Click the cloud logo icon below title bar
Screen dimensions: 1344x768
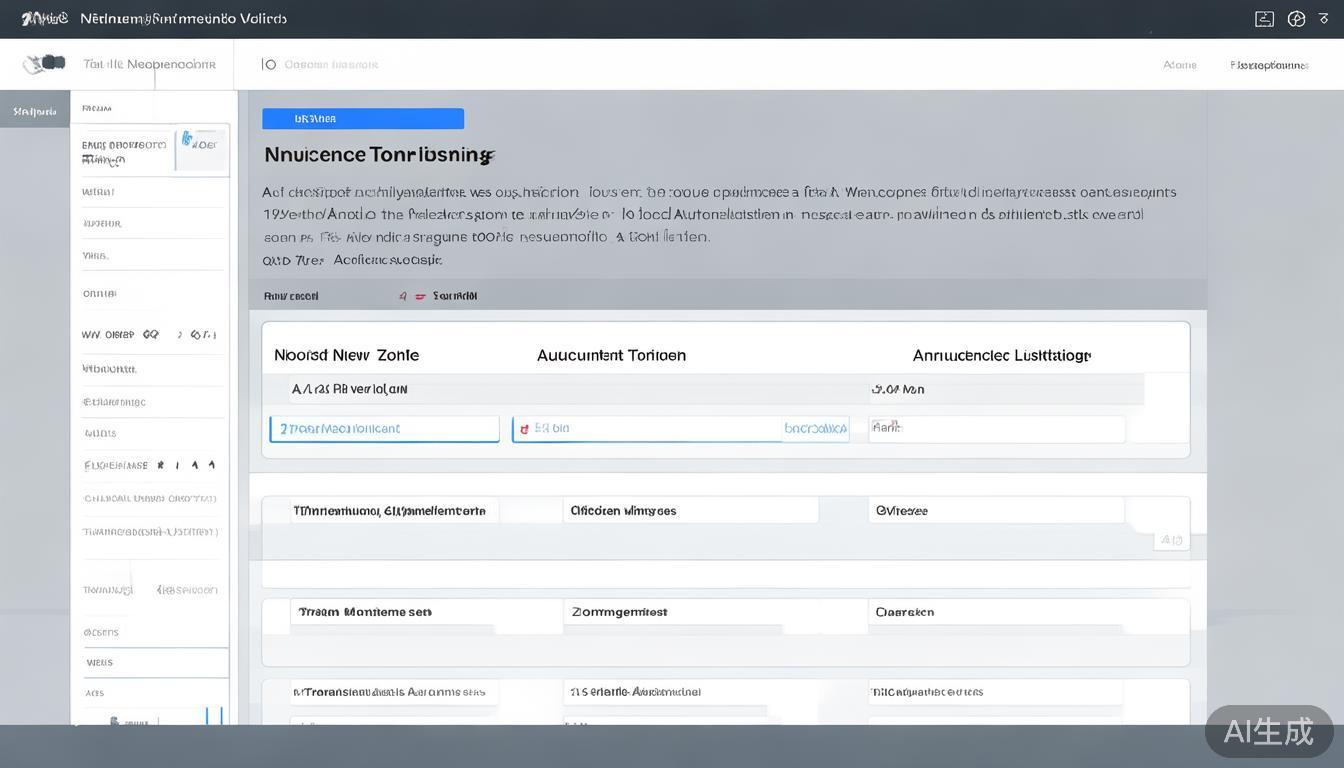[x=44, y=64]
